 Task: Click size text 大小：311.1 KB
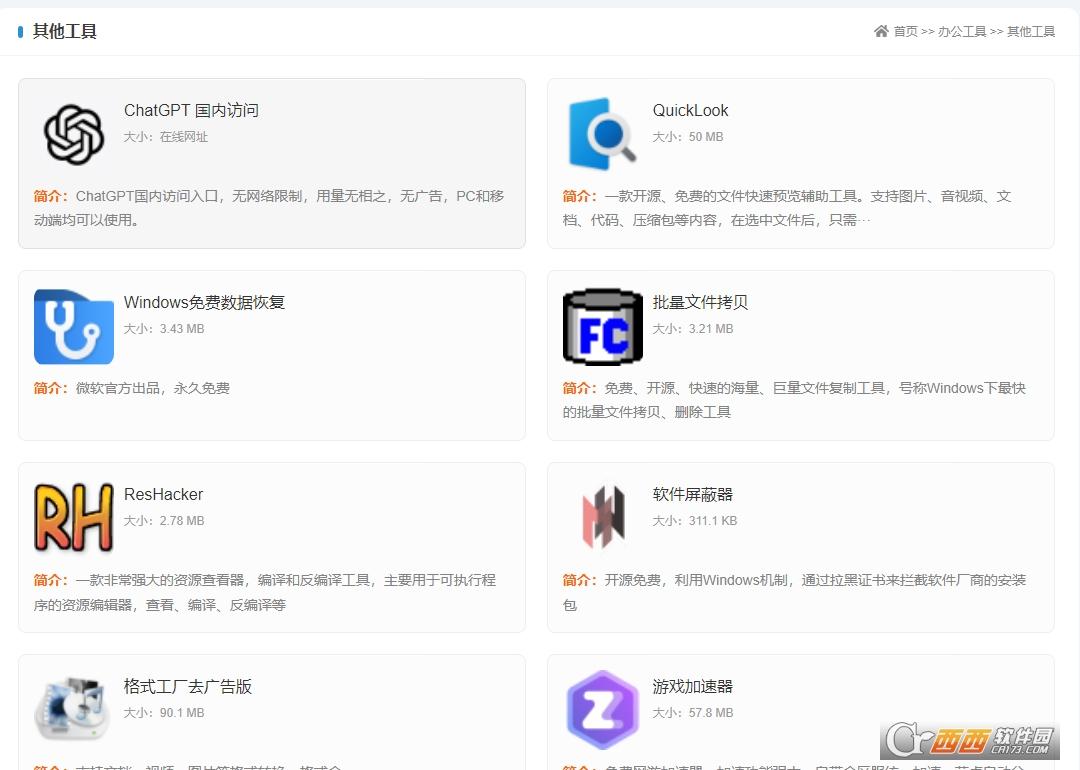[x=695, y=521]
